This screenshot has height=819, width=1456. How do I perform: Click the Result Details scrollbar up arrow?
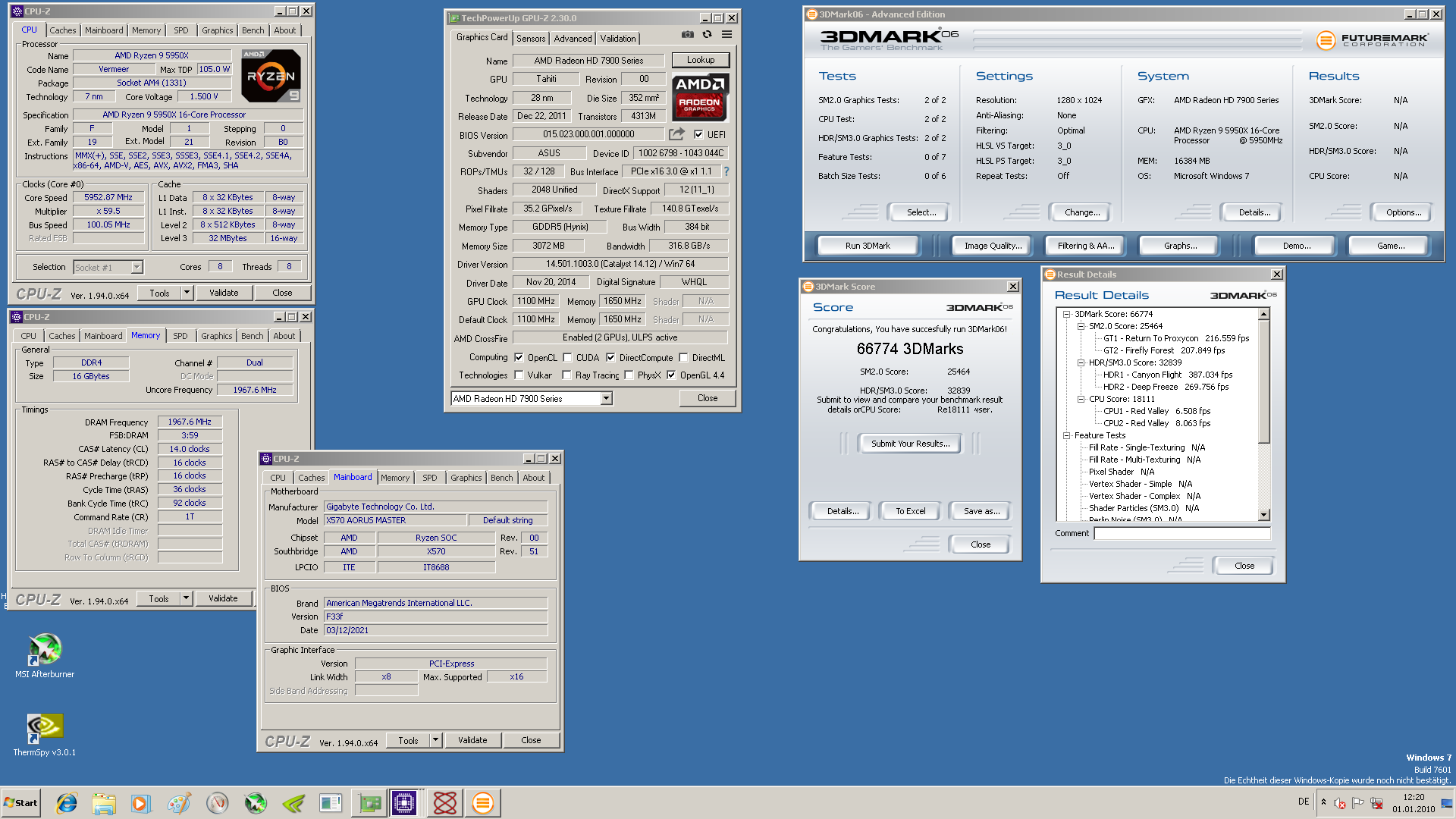[x=1263, y=314]
